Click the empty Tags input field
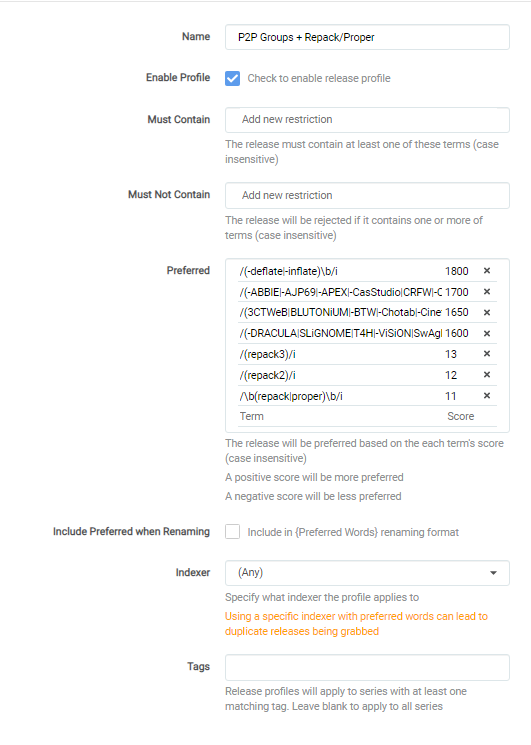This screenshot has width=531, height=745. pos(367,667)
